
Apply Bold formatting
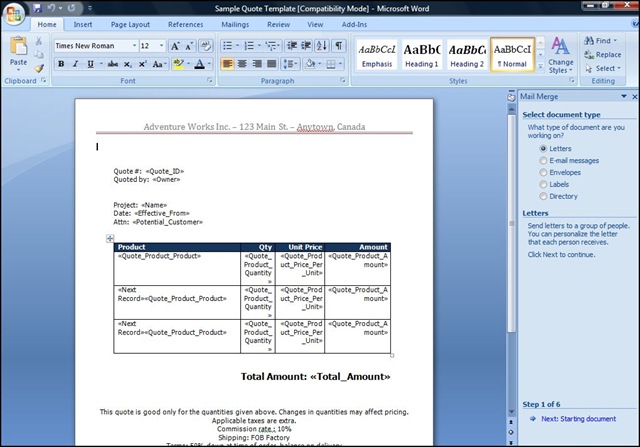coord(61,64)
